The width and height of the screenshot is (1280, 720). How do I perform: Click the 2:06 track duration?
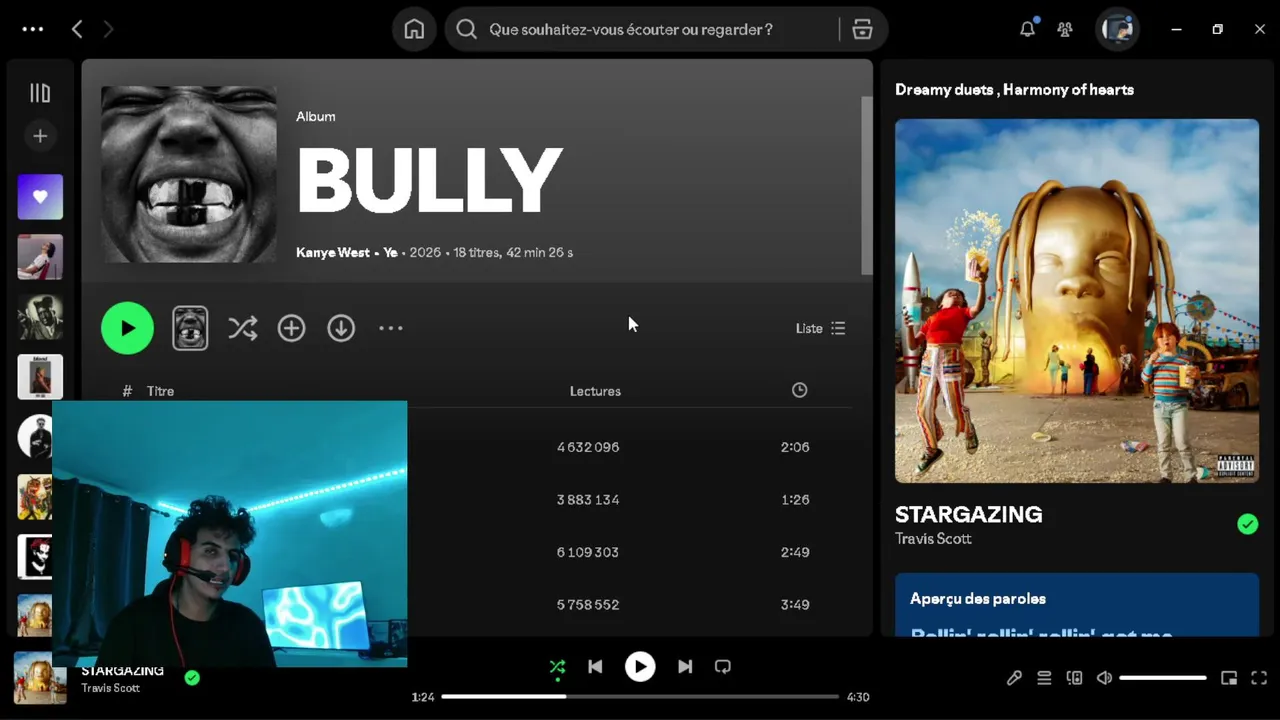[795, 447]
